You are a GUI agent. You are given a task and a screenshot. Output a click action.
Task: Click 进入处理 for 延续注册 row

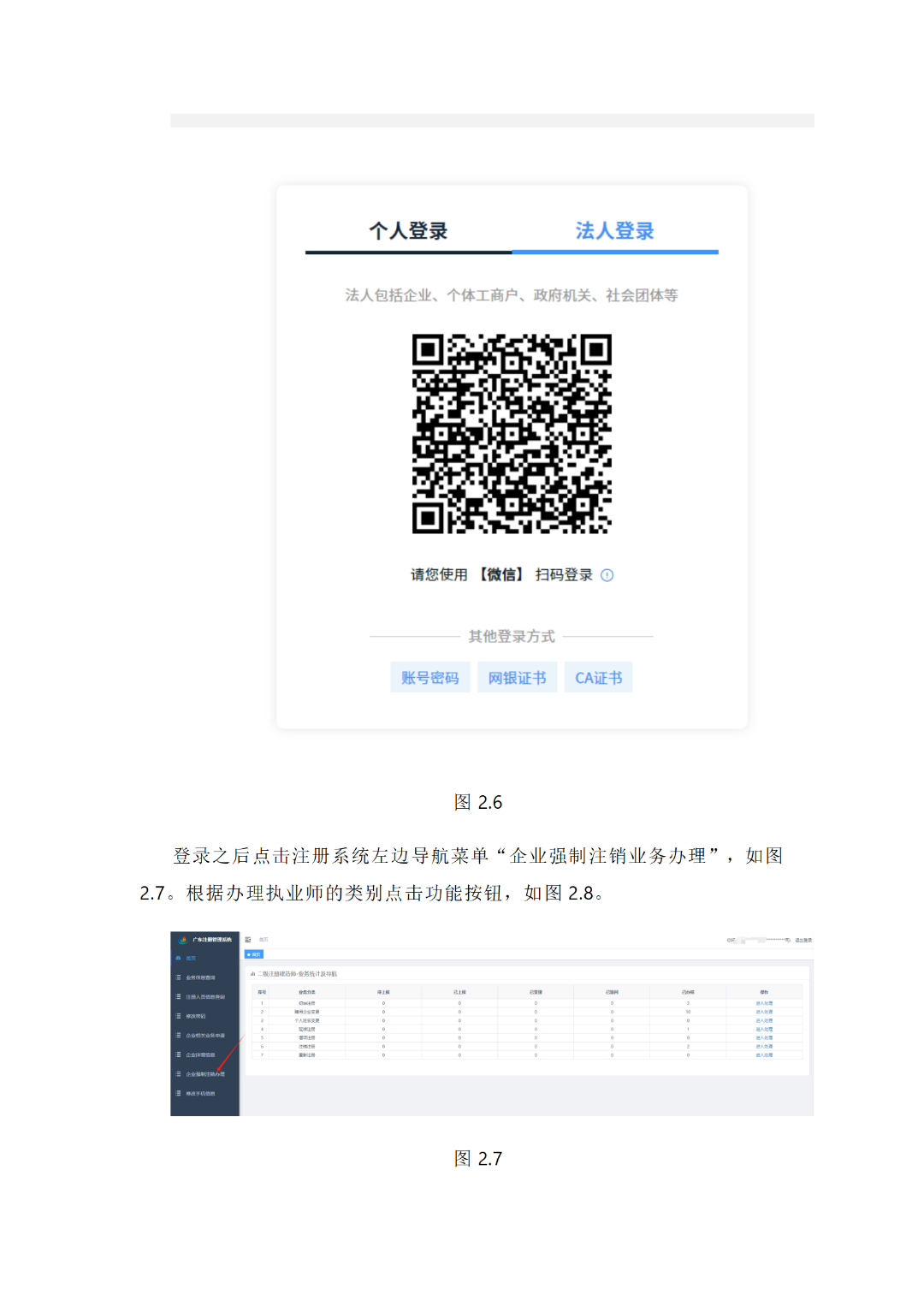764,1029
